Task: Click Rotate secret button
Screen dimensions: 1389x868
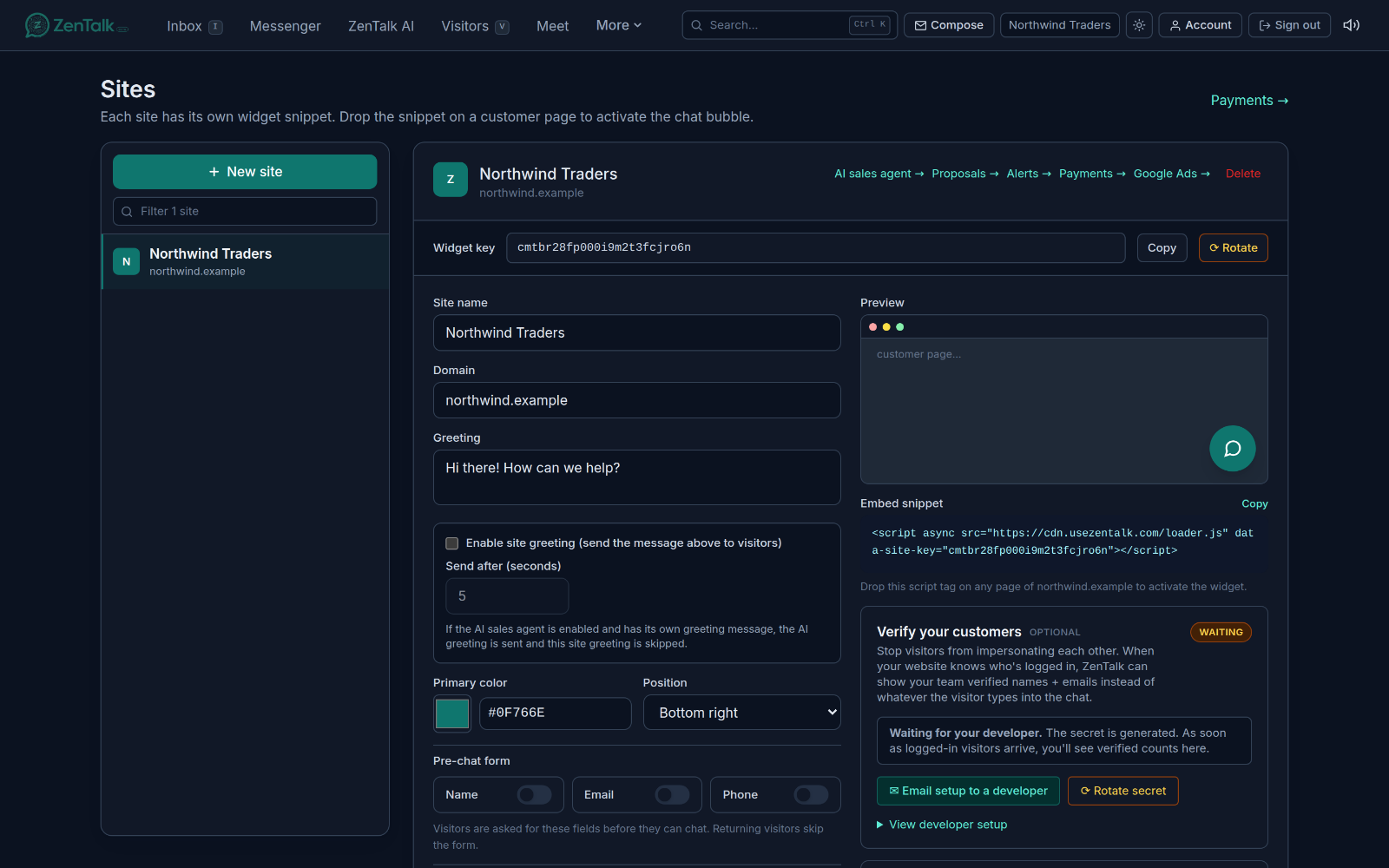Action: (x=1122, y=791)
